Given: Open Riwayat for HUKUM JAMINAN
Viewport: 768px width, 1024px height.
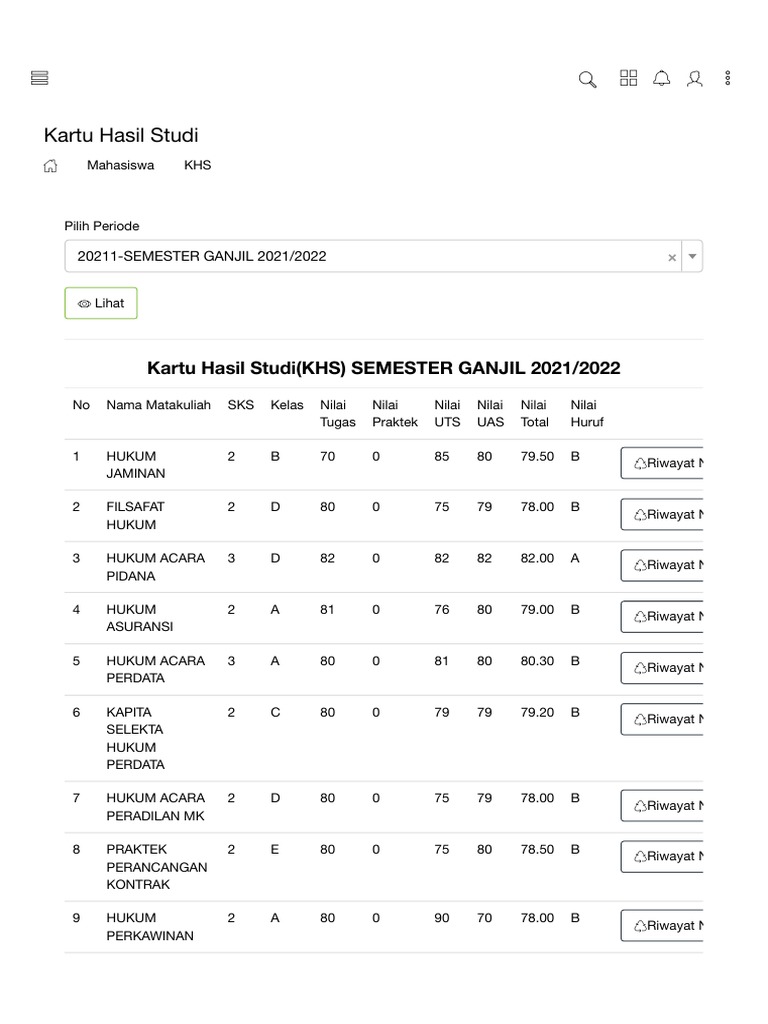Looking at the screenshot, I should pyautogui.click(x=664, y=464).
